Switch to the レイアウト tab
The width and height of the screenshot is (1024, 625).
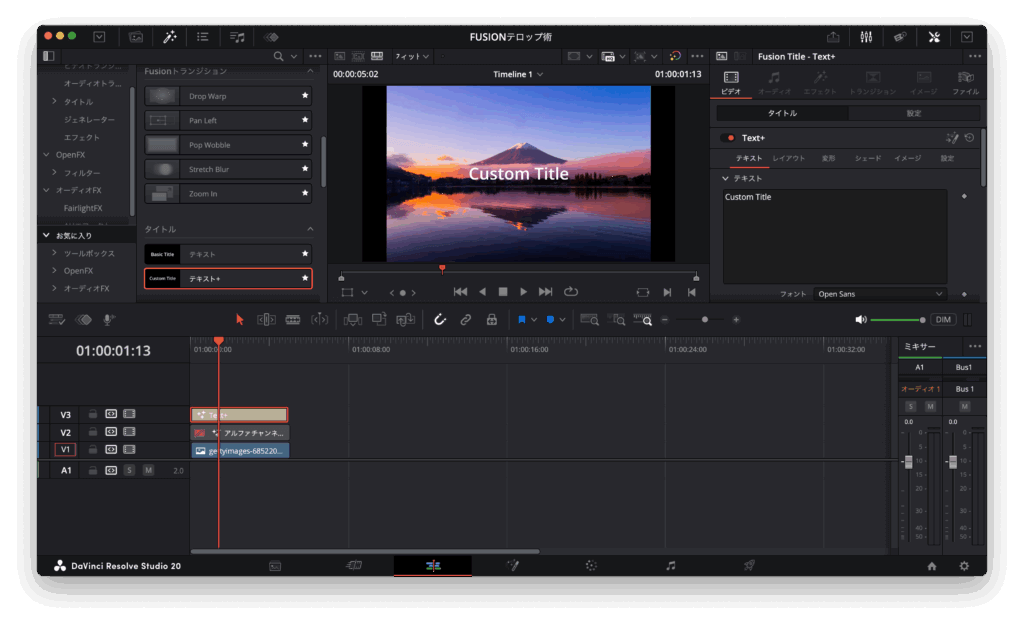(x=788, y=158)
